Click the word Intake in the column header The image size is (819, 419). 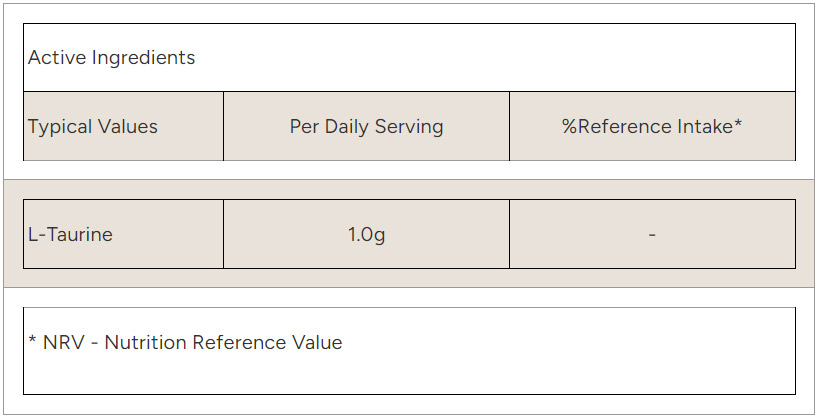[x=706, y=127]
